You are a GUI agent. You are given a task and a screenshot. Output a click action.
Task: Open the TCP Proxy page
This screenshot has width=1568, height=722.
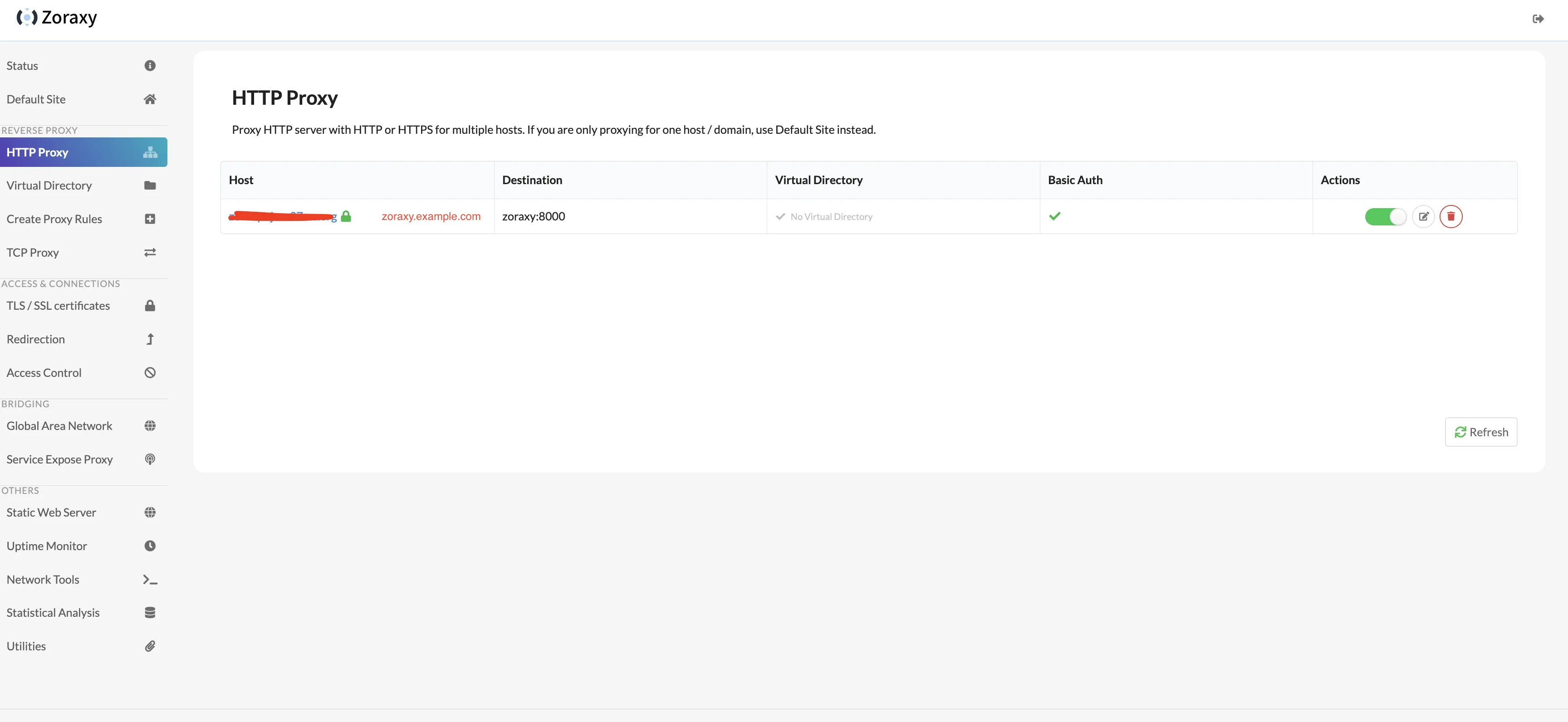83,253
